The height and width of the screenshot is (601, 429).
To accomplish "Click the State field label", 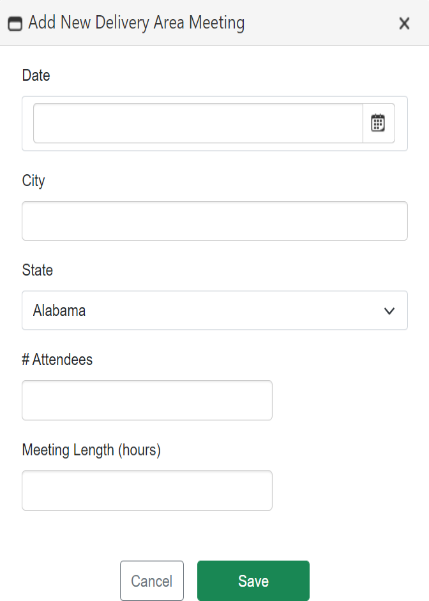I will [37, 270].
